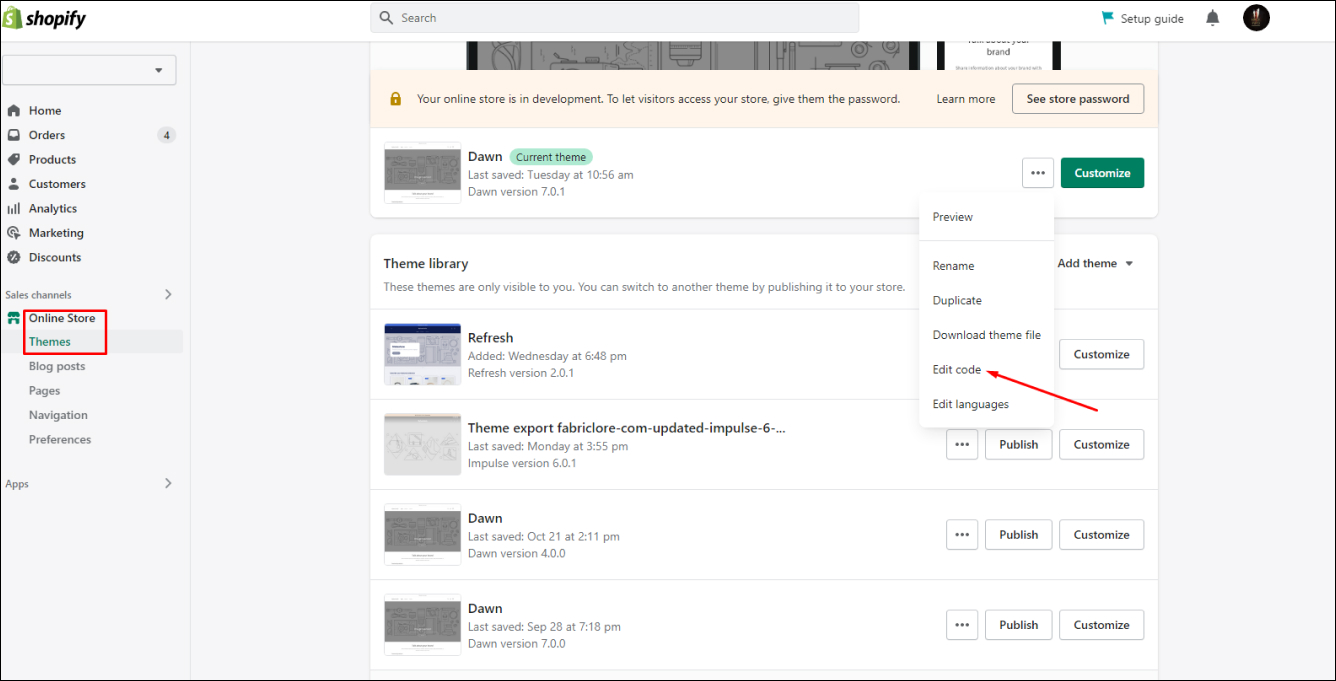Open Pages in sidebar

pyautogui.click(x=44, y=391)
